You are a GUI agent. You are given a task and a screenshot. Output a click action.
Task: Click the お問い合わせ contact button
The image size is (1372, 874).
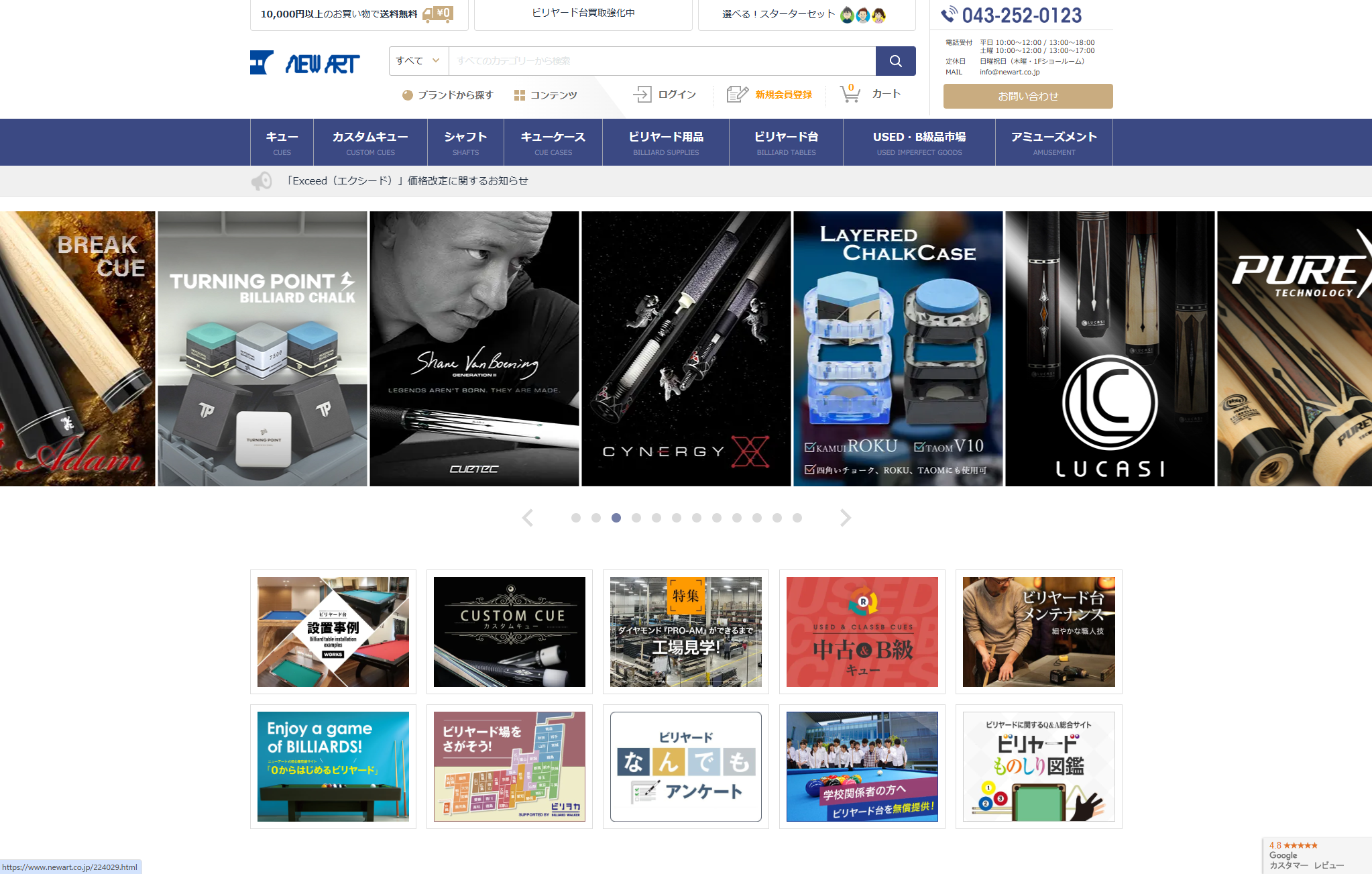(x=1027, y=96)
